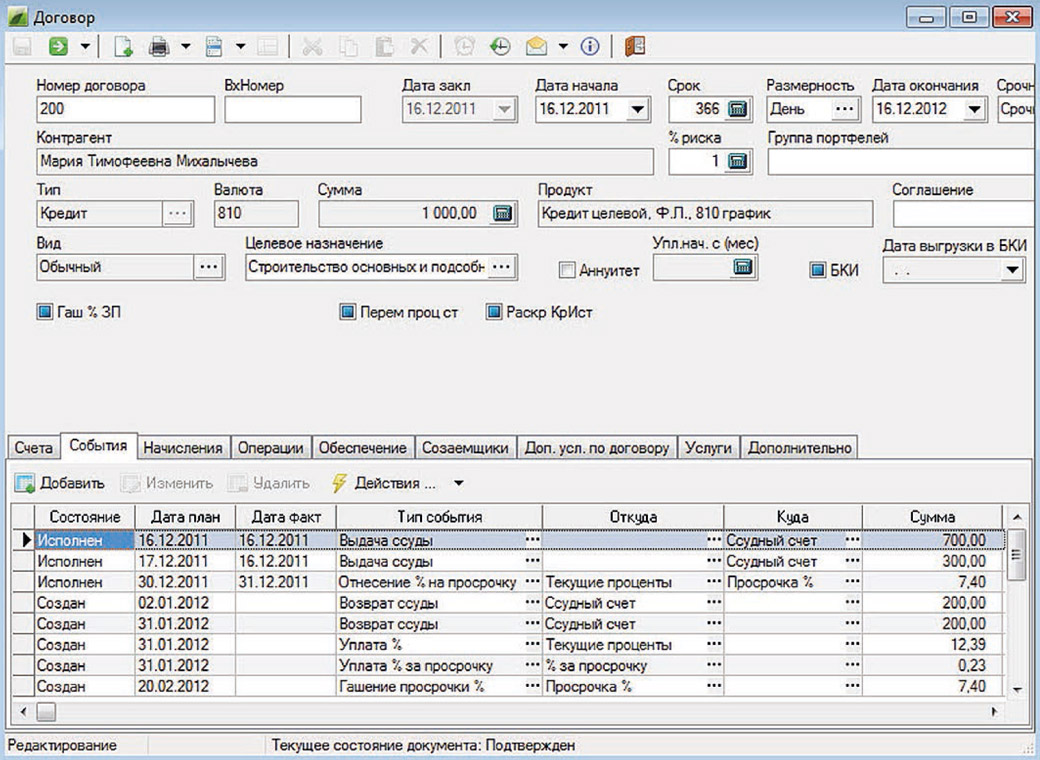Screen dimensions: 1040x760
Task: Toggle the БКИ checkbox
Action: click(818, 271)
